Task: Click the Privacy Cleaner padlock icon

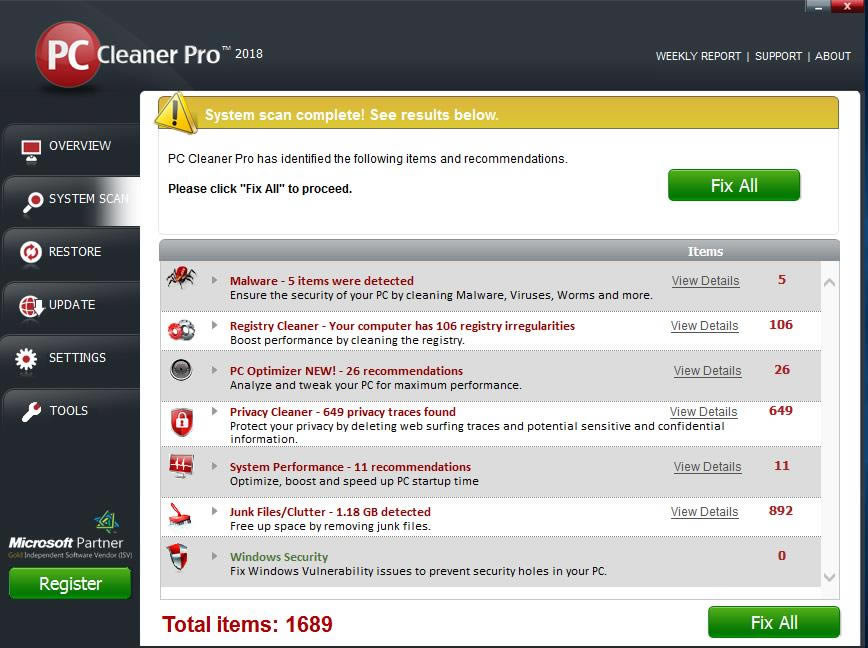Action: (x=181, y=421)
